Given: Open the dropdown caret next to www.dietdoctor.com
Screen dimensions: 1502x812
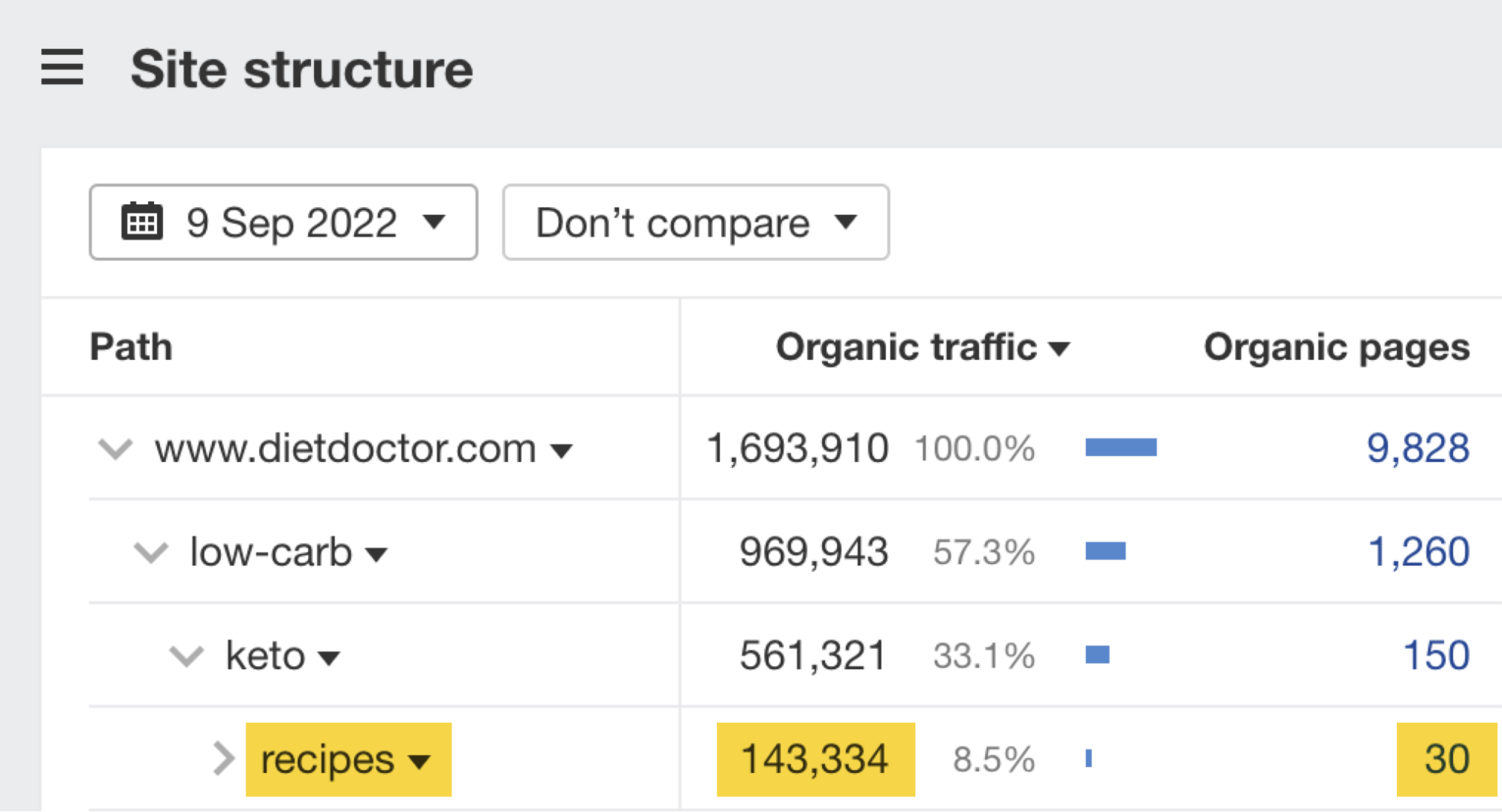Looking at the screenshot, I should click(561, 451).
